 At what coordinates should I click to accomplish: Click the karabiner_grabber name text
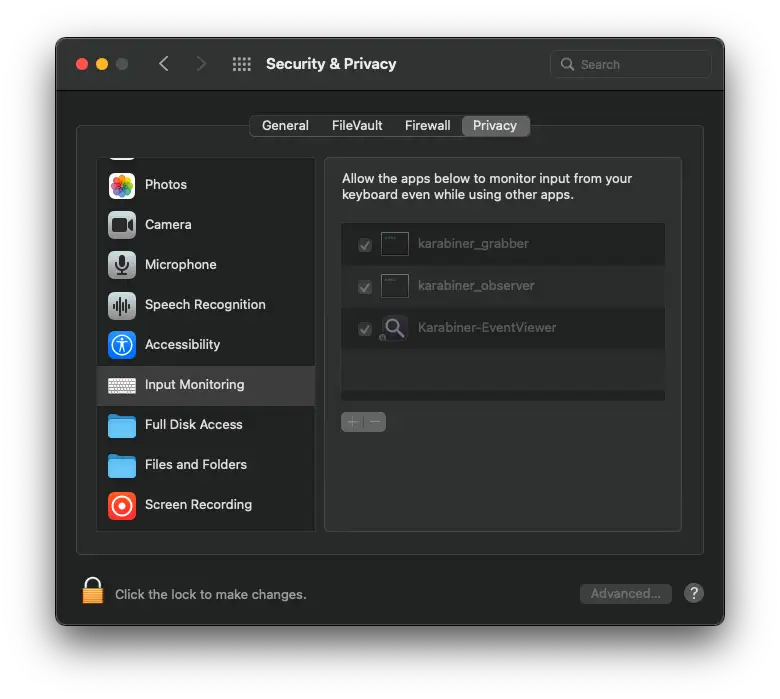[473, 244]
